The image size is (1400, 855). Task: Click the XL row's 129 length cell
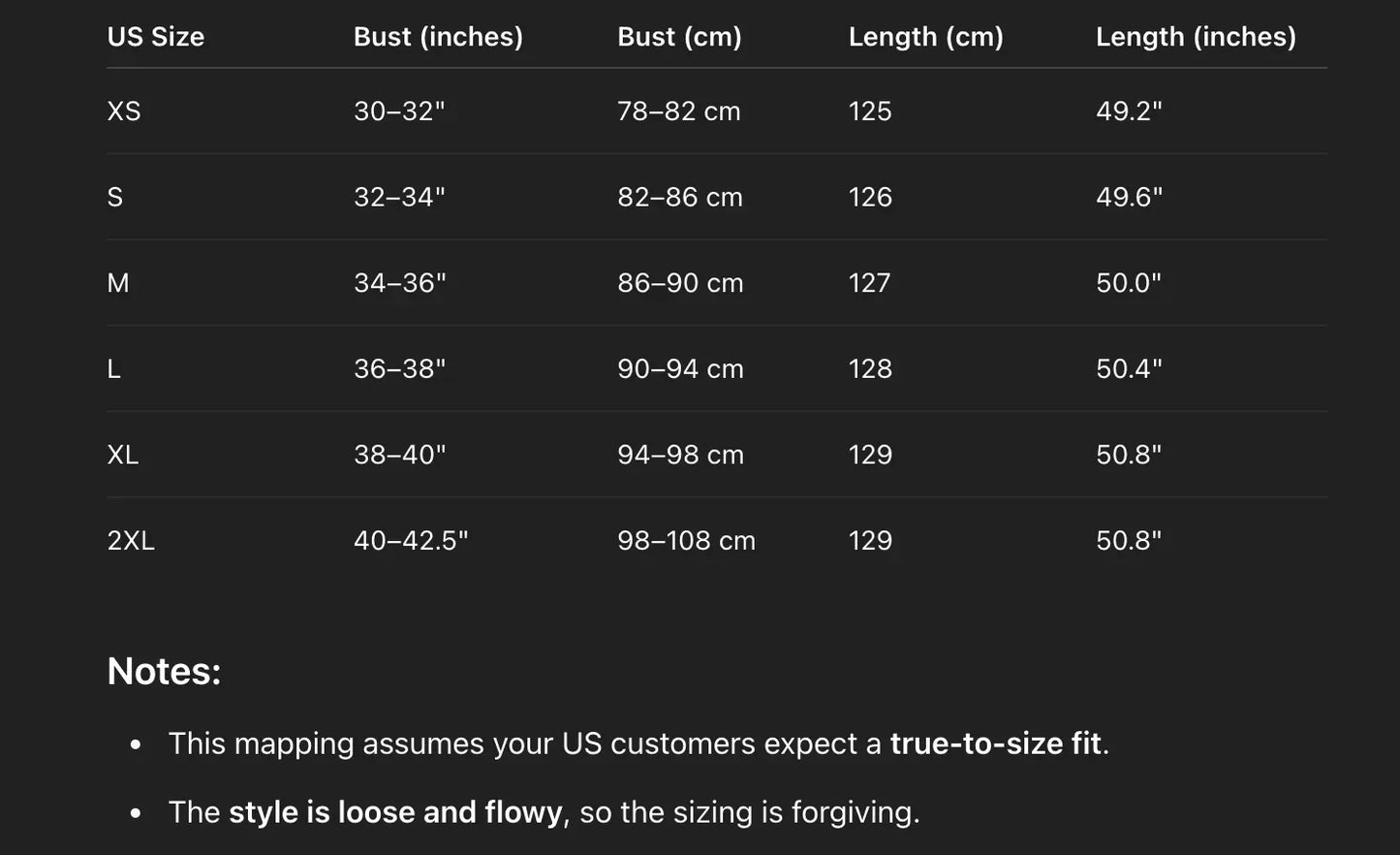point(870,455)
